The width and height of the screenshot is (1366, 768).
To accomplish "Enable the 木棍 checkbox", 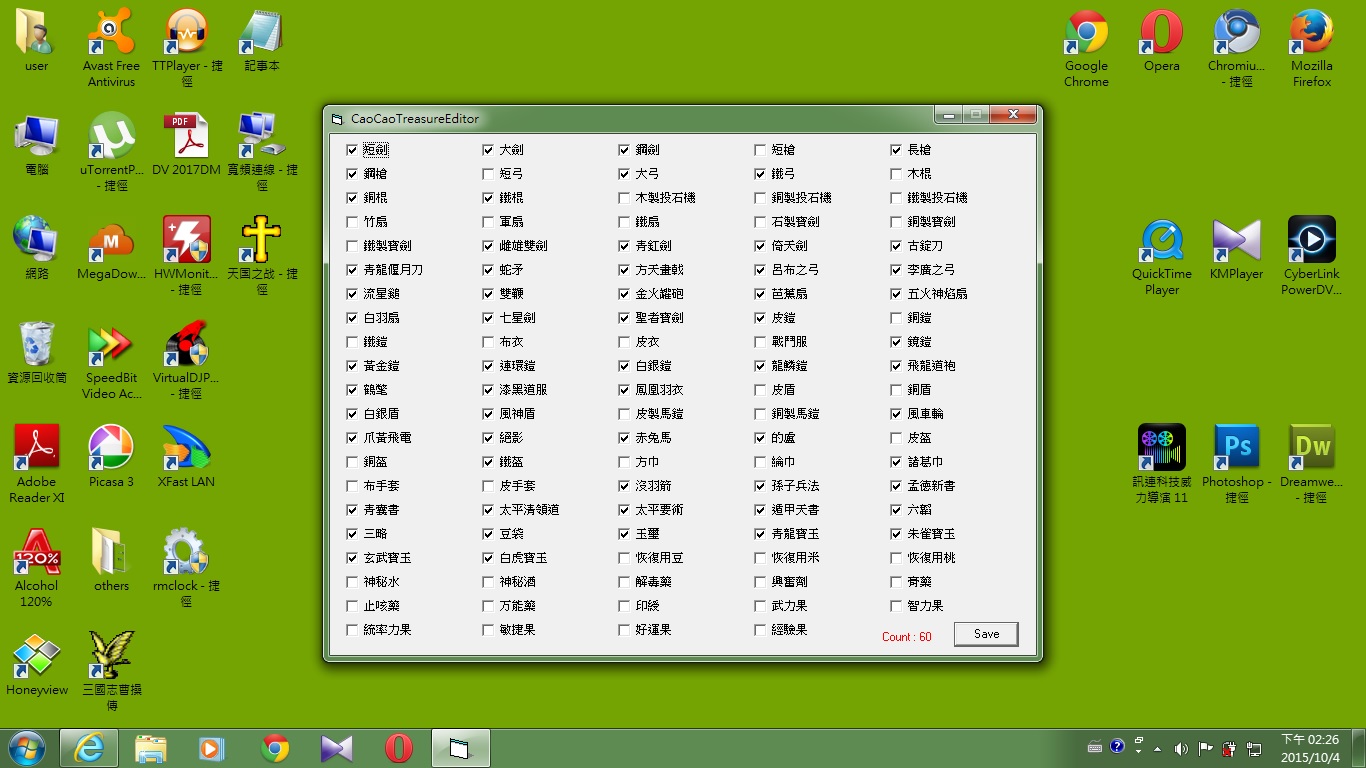I will coord(897,174).
